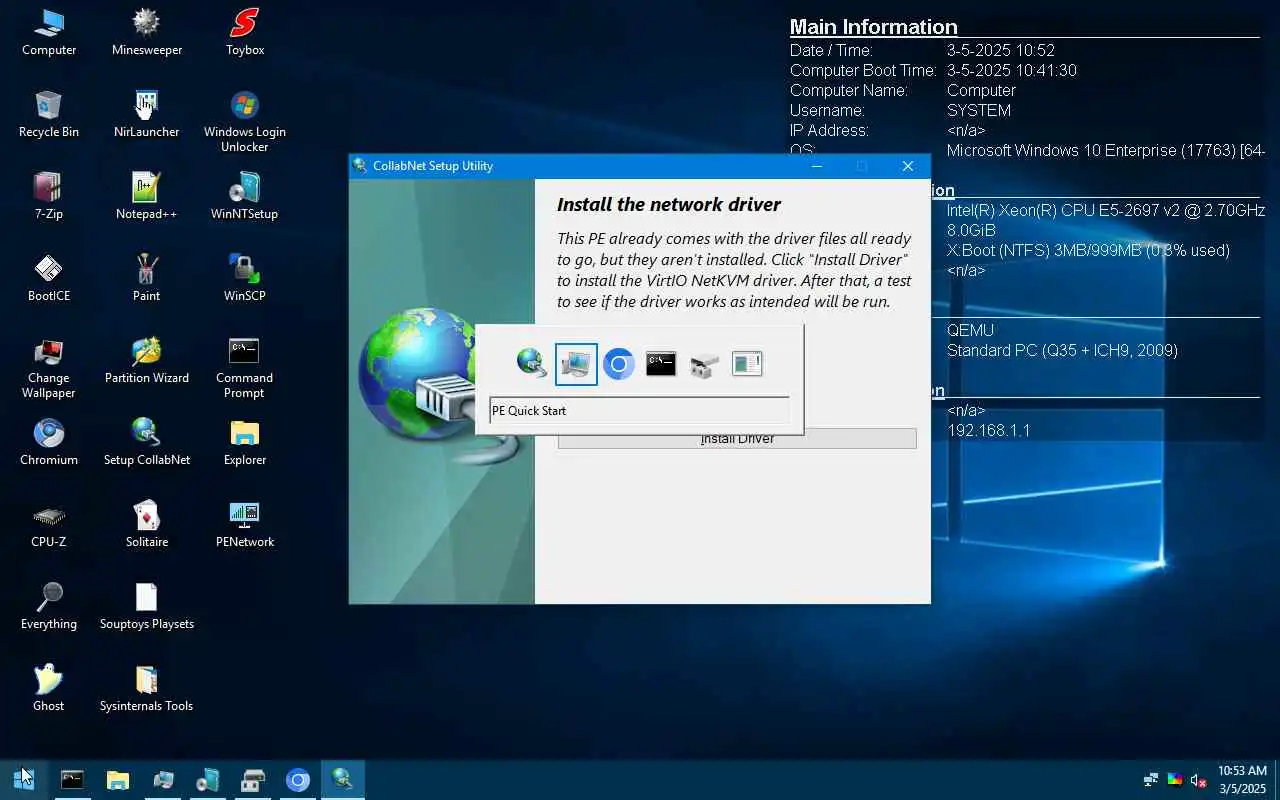Click the 'Main Information' heading on wallpaper
The height and width of the screenshot is (800, 1280).
(873, 27)
